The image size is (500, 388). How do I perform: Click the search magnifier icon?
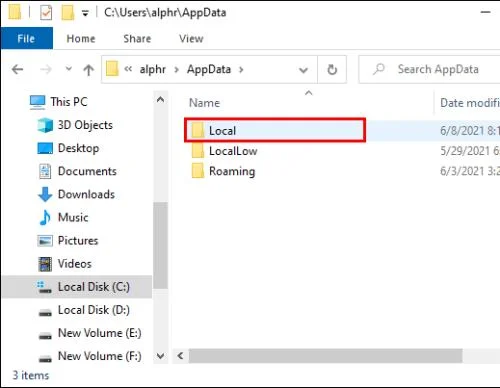pyautogui.click(x=379, y=69)
